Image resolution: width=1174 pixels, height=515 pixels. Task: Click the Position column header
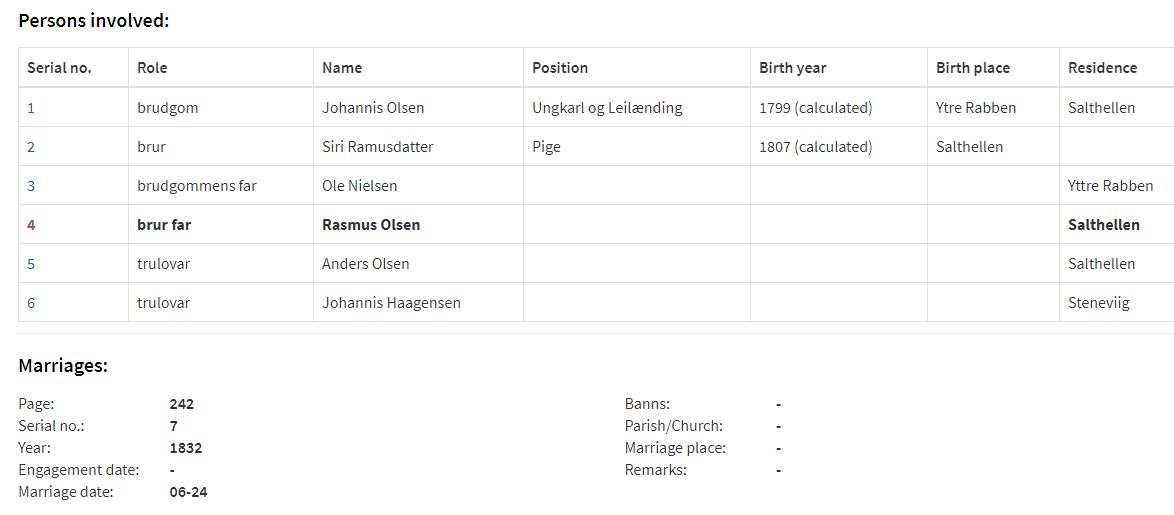(560, 67)
